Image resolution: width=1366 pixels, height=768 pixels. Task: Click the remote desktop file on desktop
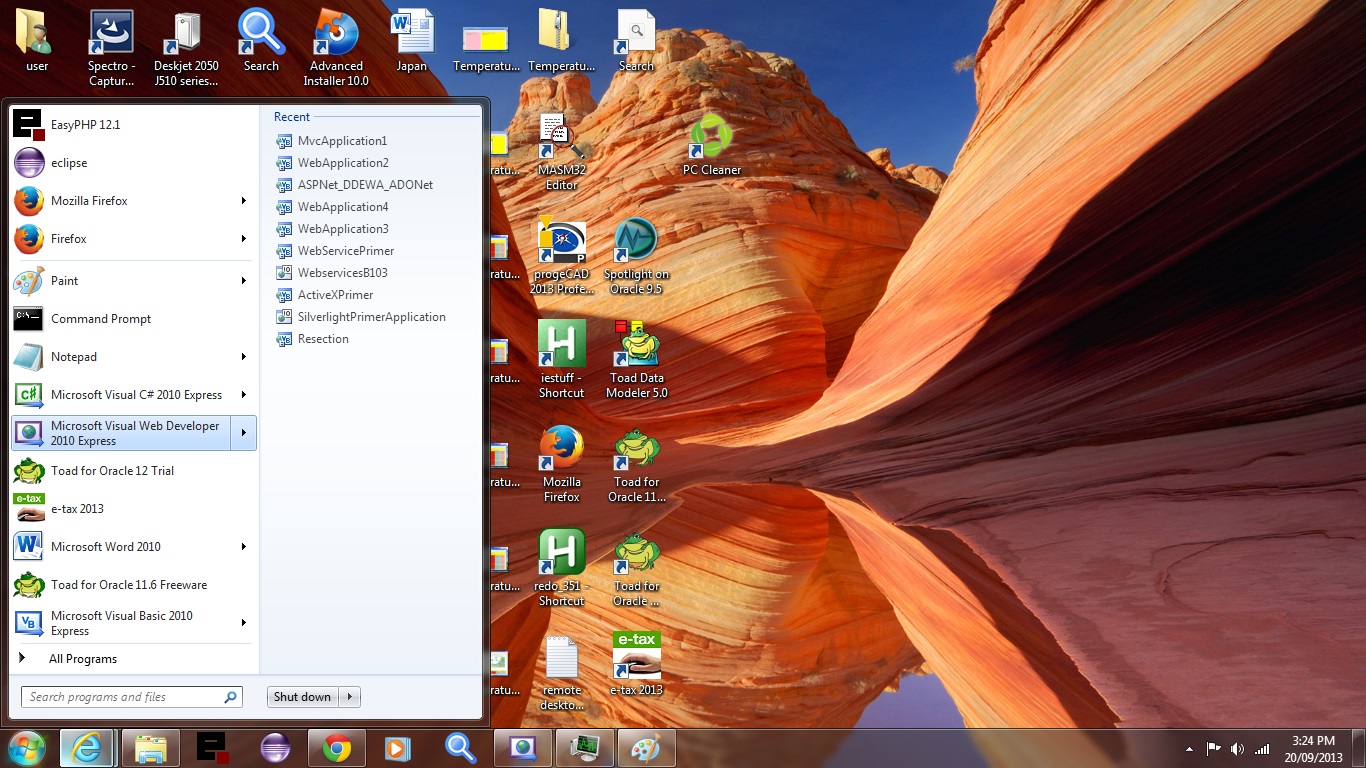point(561,672)
